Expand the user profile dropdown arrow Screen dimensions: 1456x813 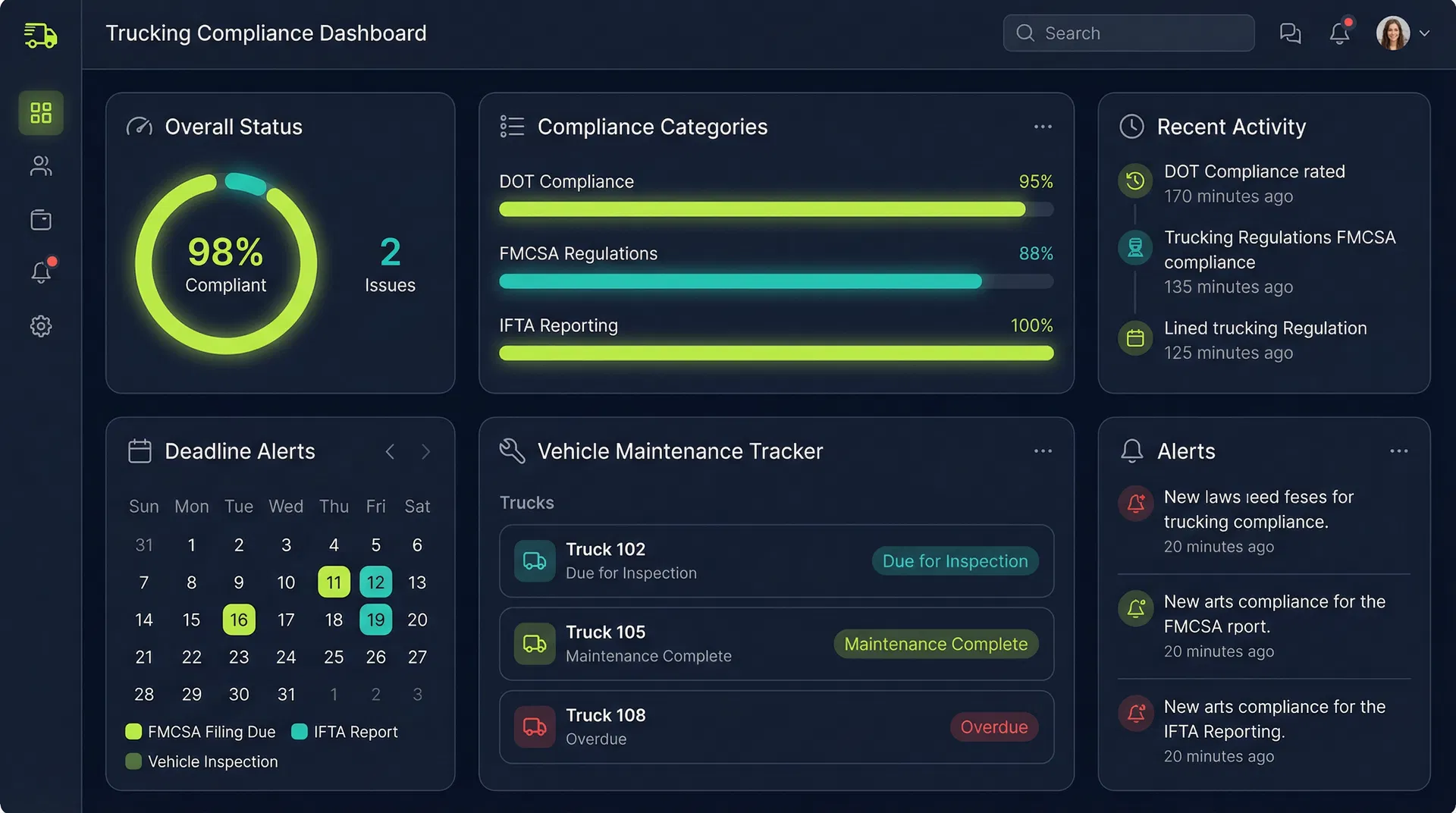click(1424, 33)
